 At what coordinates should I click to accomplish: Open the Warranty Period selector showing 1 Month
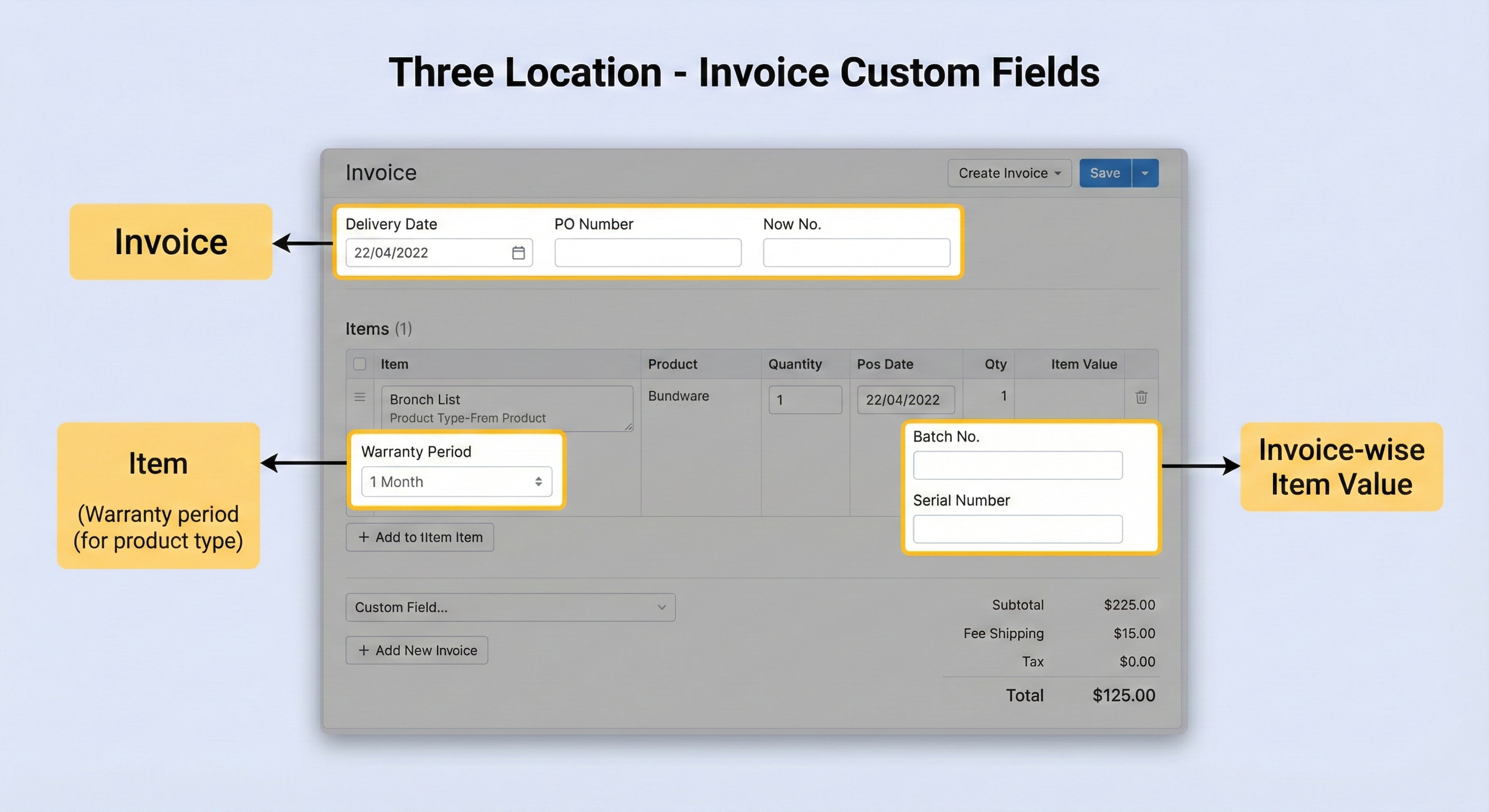[457, 482]
